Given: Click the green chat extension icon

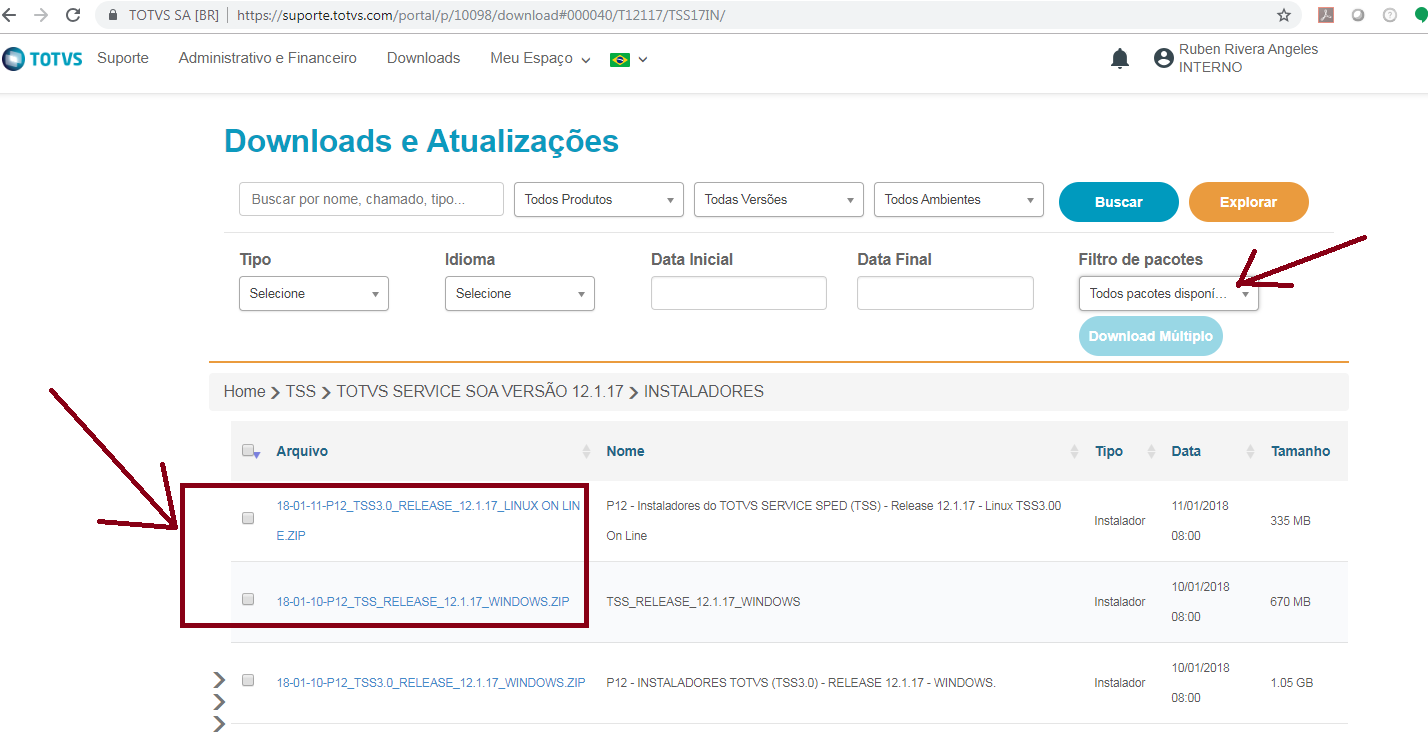Looking at the screenshot, I should tap(1420, 15).
